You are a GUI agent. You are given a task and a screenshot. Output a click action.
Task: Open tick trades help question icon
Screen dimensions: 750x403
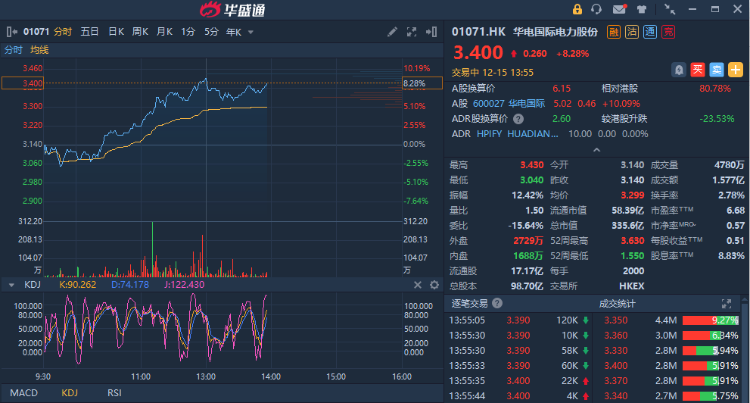coord(497,303)
